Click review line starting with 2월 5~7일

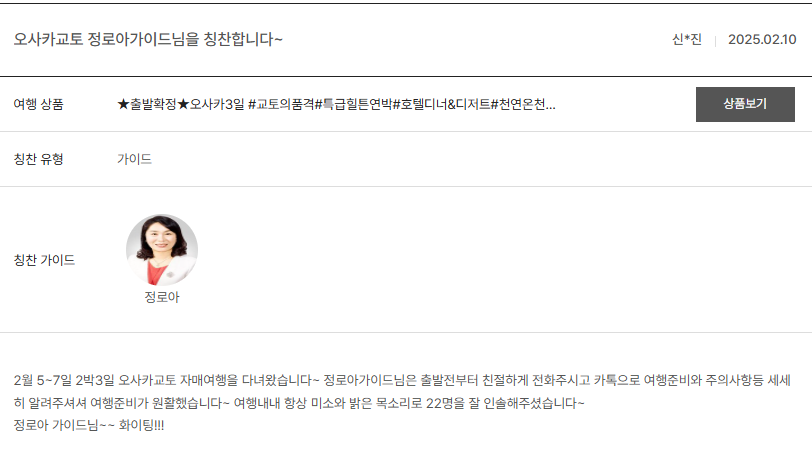point(402,380)
